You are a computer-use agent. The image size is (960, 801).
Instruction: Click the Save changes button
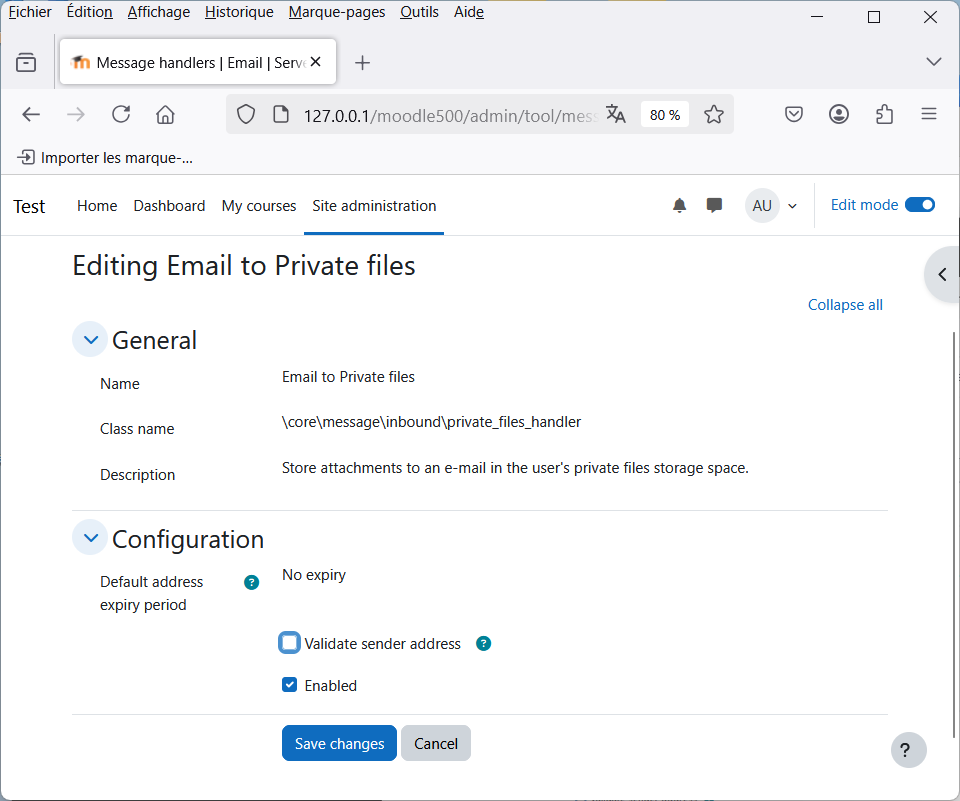(x=339, y=743)
